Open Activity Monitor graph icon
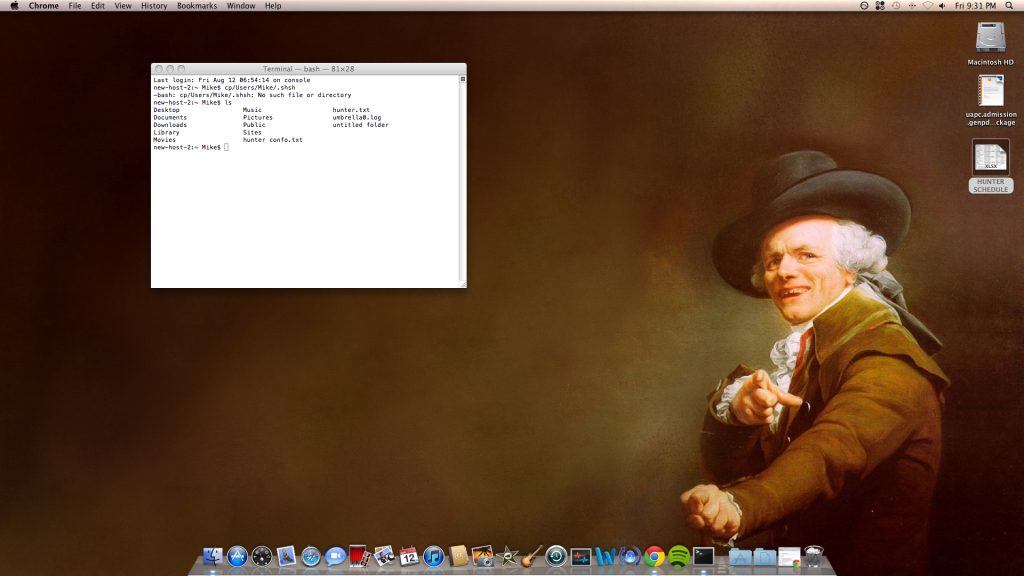1024x576 pixels. pos(581,556)
